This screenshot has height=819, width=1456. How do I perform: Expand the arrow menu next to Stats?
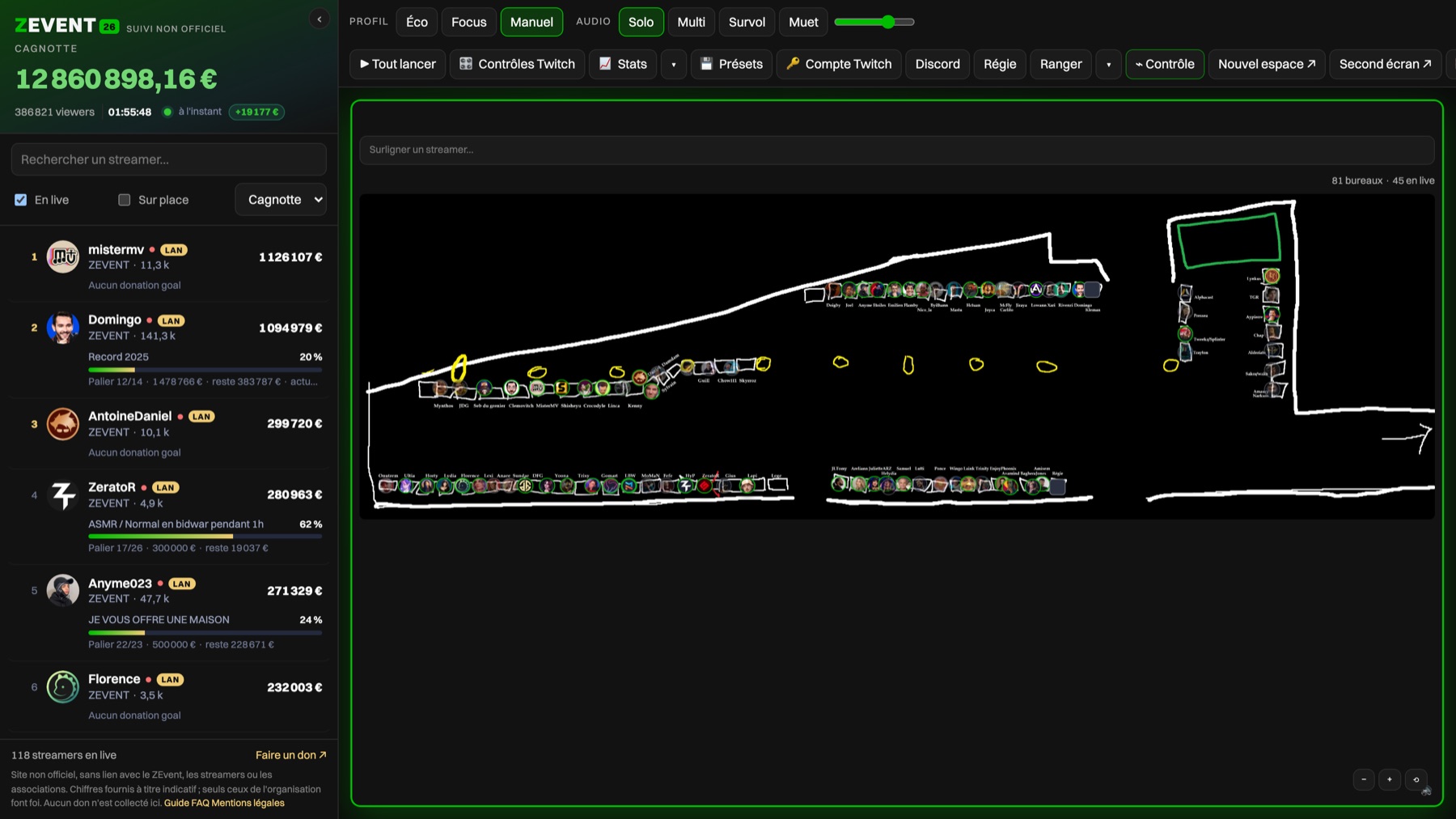point(674,64)
